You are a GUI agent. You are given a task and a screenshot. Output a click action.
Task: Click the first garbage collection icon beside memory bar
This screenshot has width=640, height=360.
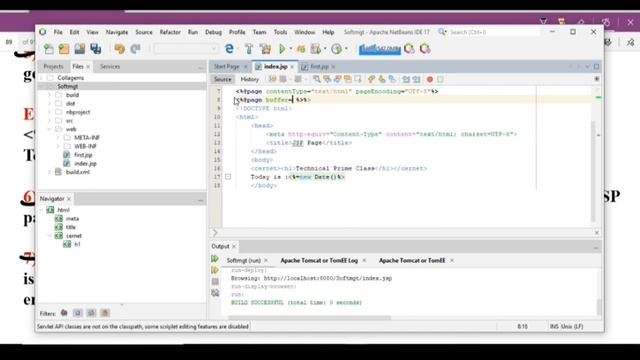click(x=409, y=49)
